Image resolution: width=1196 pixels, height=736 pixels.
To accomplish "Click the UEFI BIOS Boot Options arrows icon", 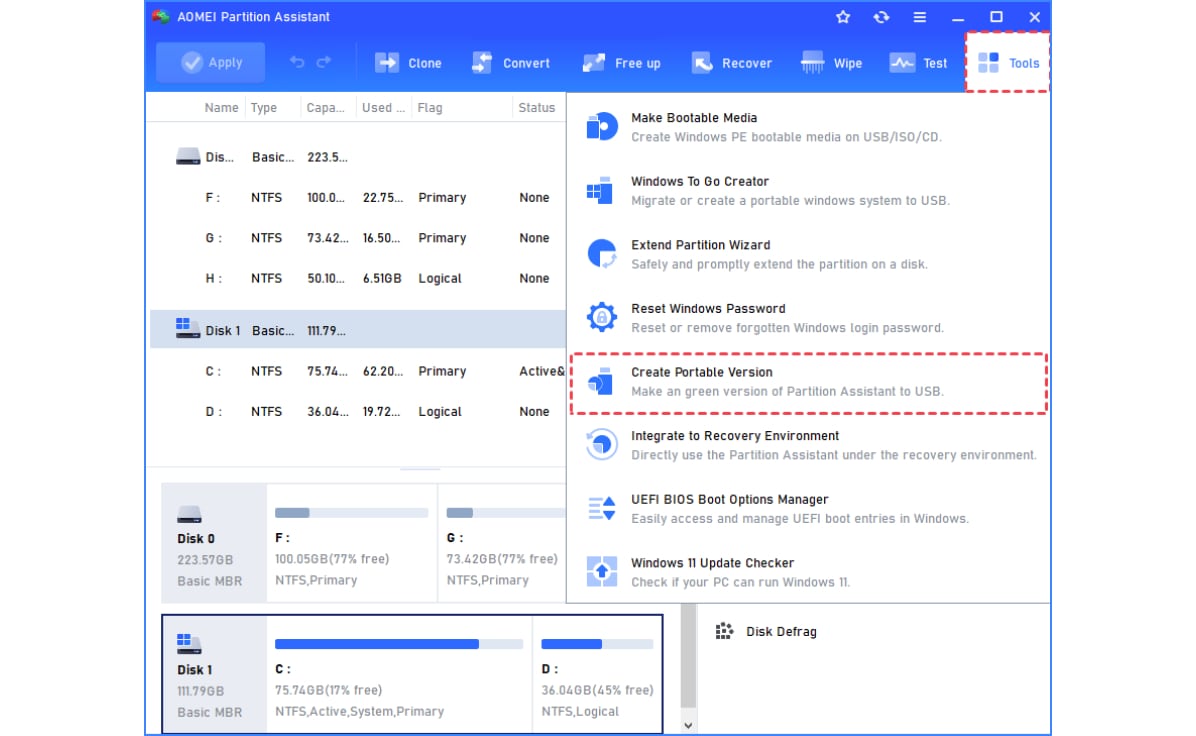I will pos(602,509).
